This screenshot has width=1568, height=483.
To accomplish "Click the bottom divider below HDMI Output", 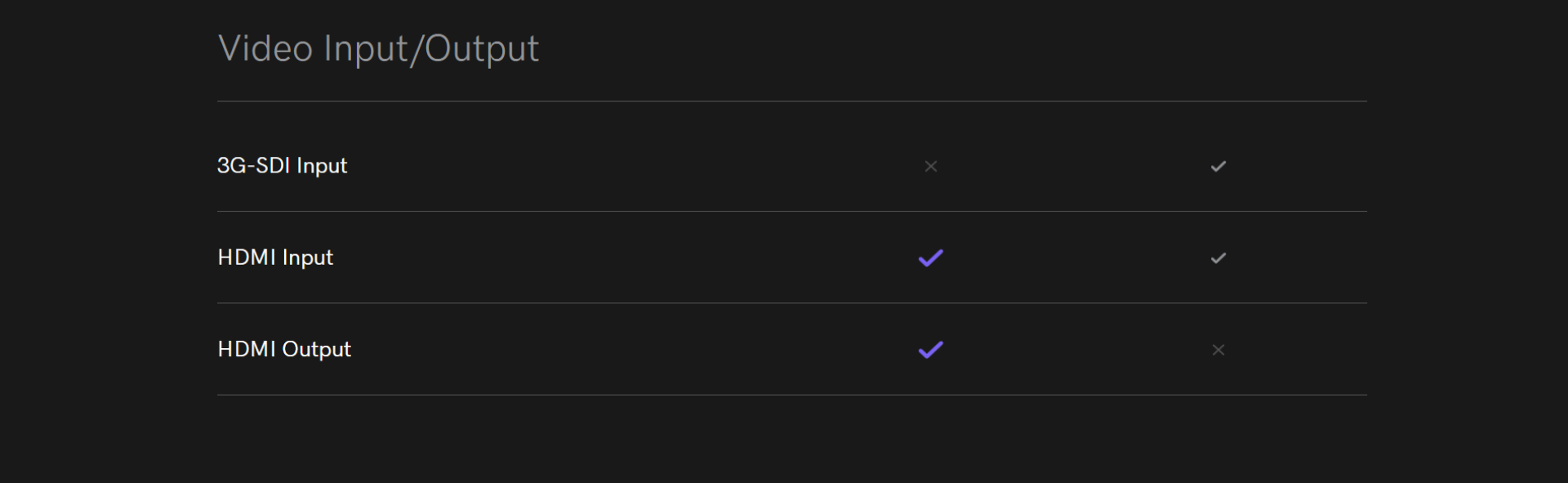I will 792,396.
